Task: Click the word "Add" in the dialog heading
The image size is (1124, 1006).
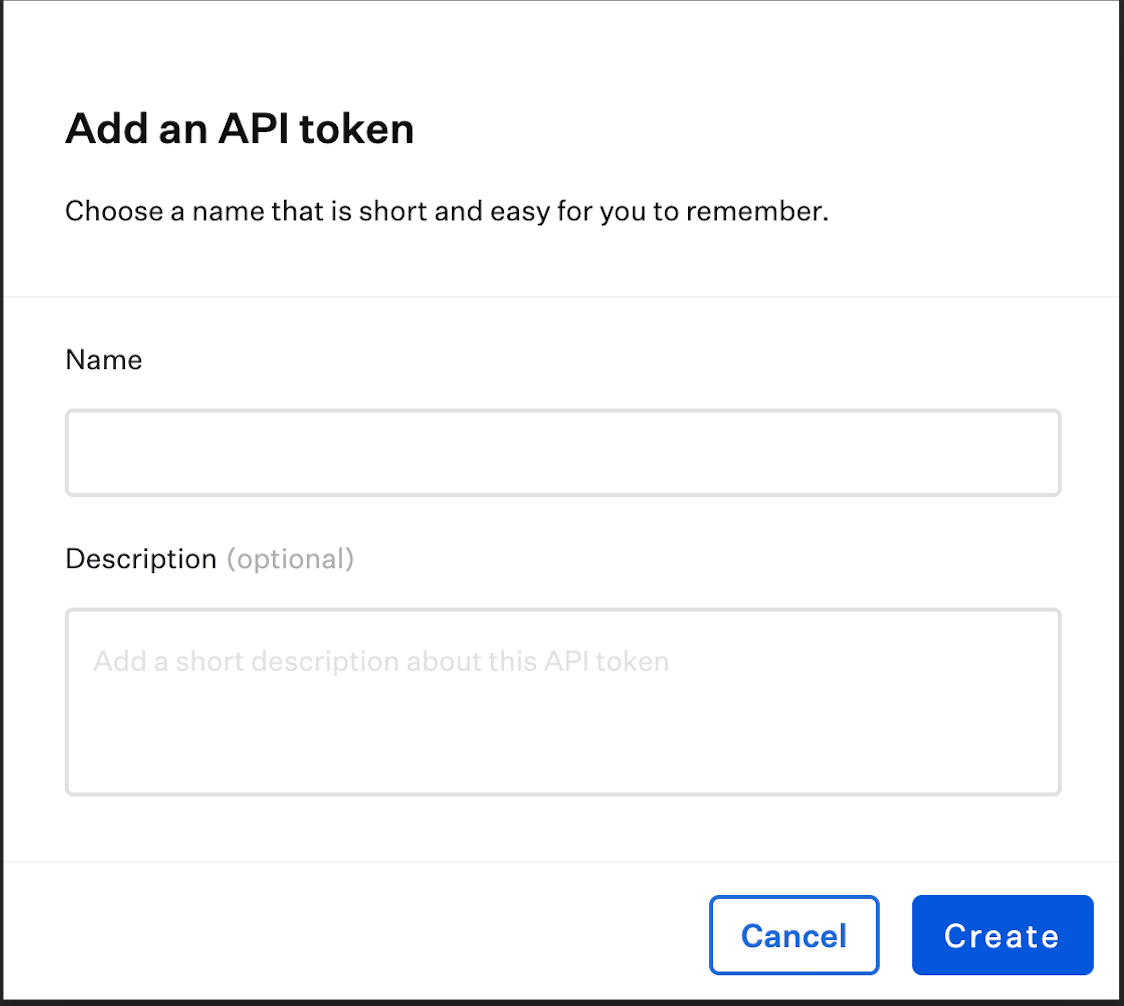Action: (98, 130)
